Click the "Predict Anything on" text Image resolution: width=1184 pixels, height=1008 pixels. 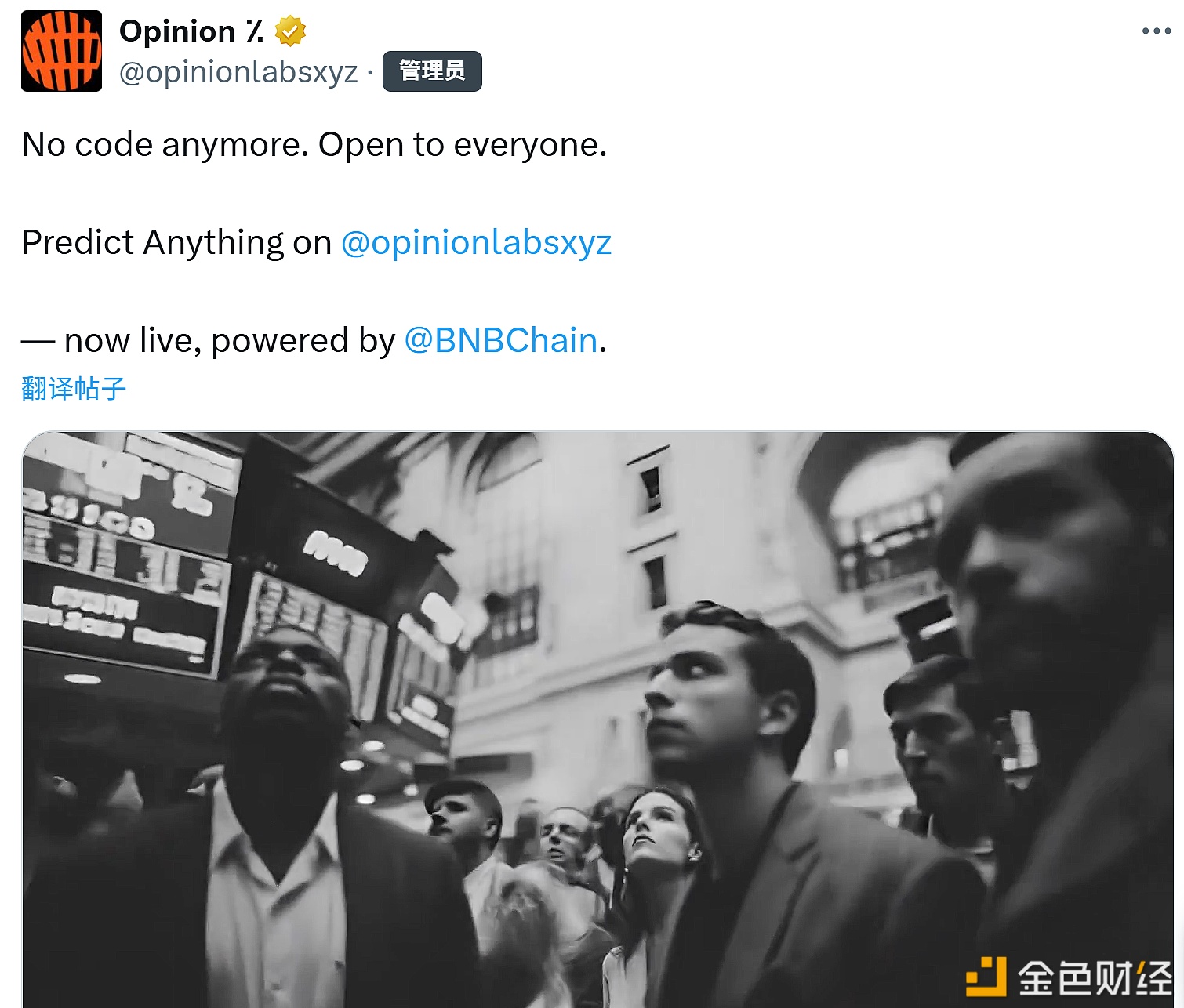(x=176, y=242)
